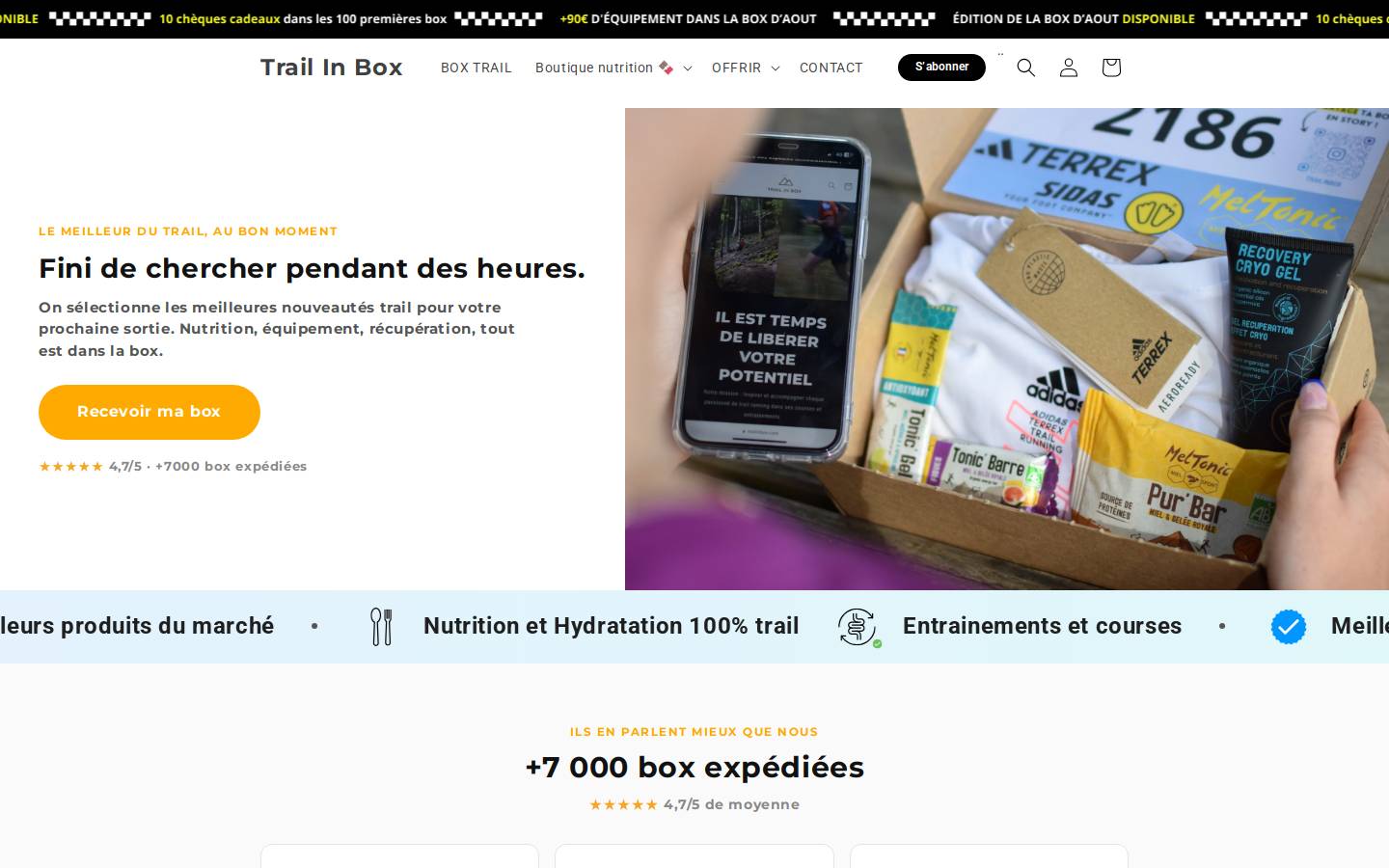Click 'Entrainements et courses' text
Viewport: 1389px width, 868px height.
[1042, 626]
